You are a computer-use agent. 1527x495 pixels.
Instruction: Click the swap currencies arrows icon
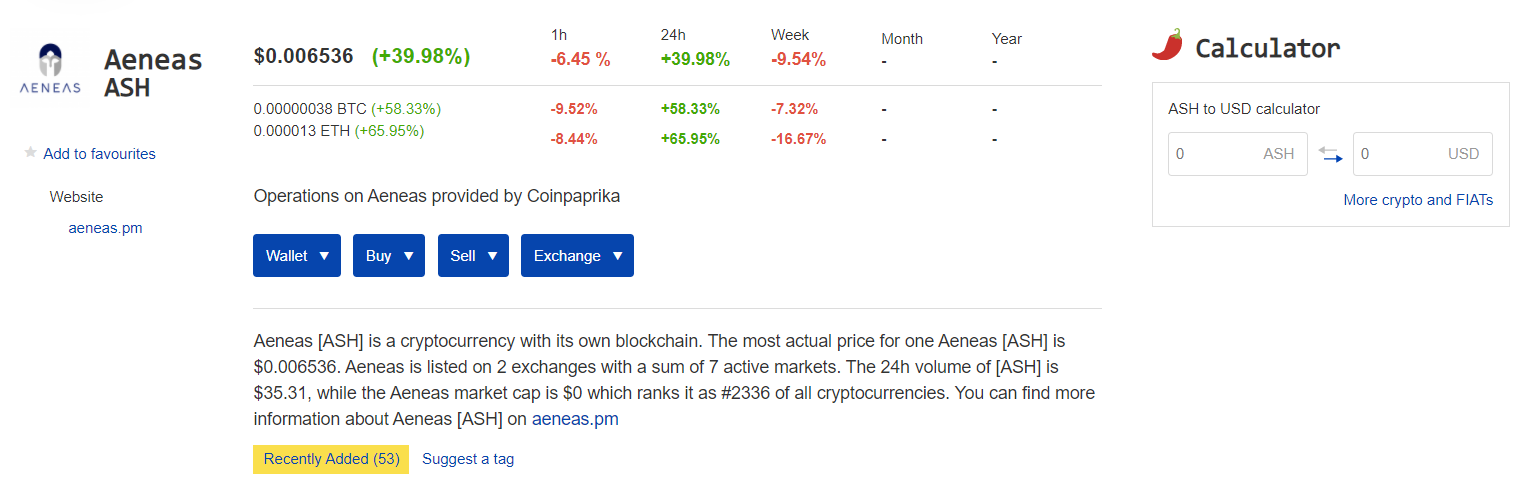point(1330,154)
